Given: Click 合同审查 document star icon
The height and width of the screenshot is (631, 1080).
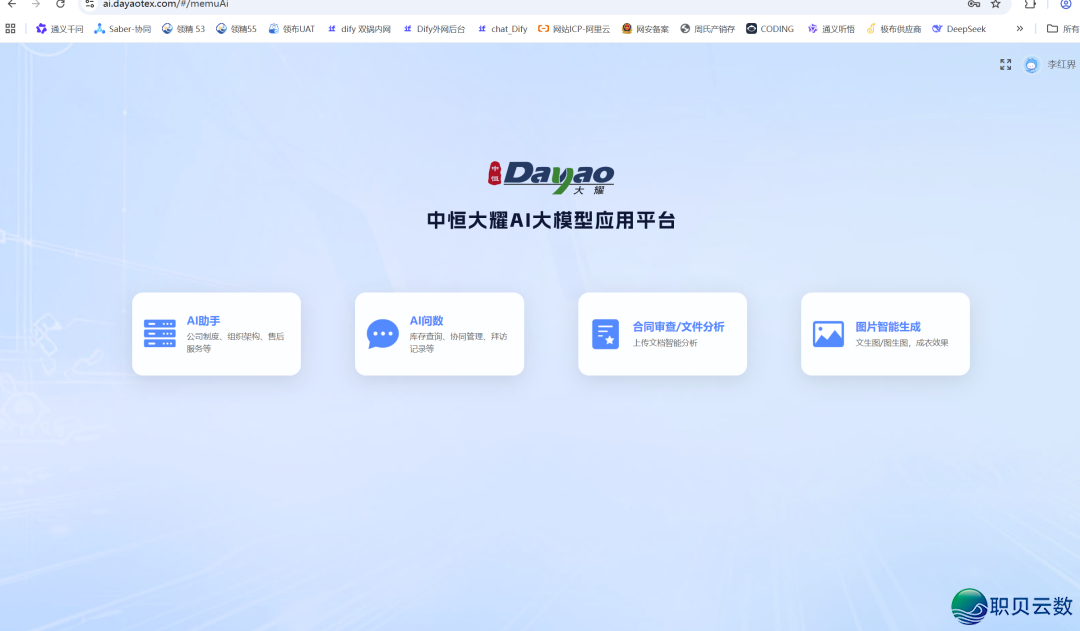Looking at the screenshot, I should 605,334.
